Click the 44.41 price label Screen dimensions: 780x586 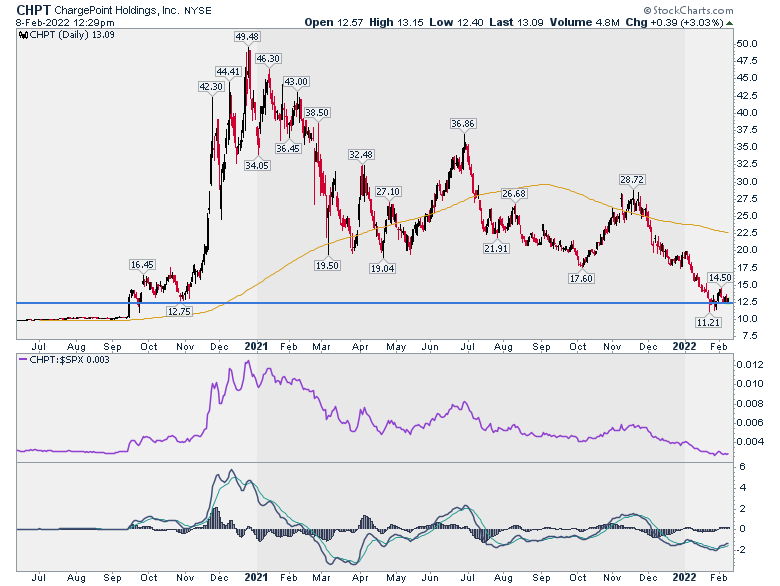coord(228,72)
